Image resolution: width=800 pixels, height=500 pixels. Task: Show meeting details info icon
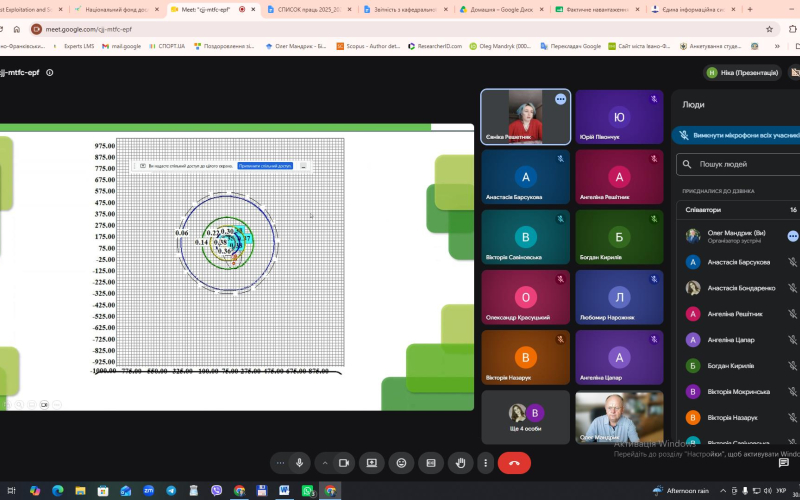coord(49,72)
